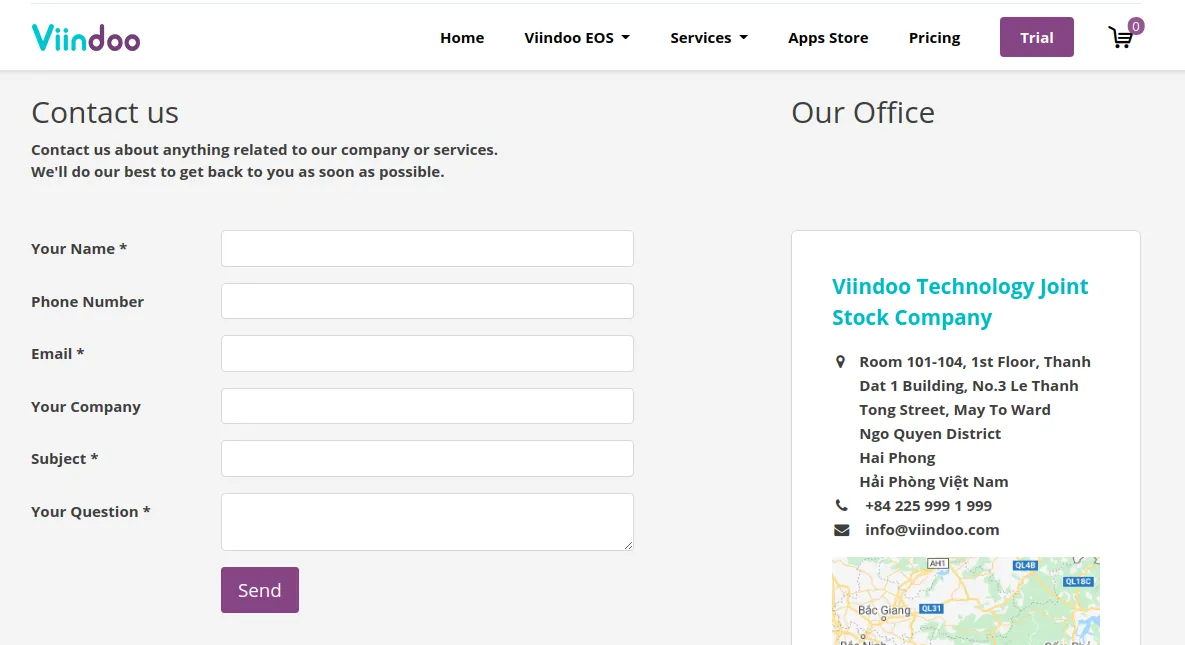Click the Contact us heading
Viewport: 1185px width, 645px height.
click(105, 113)
